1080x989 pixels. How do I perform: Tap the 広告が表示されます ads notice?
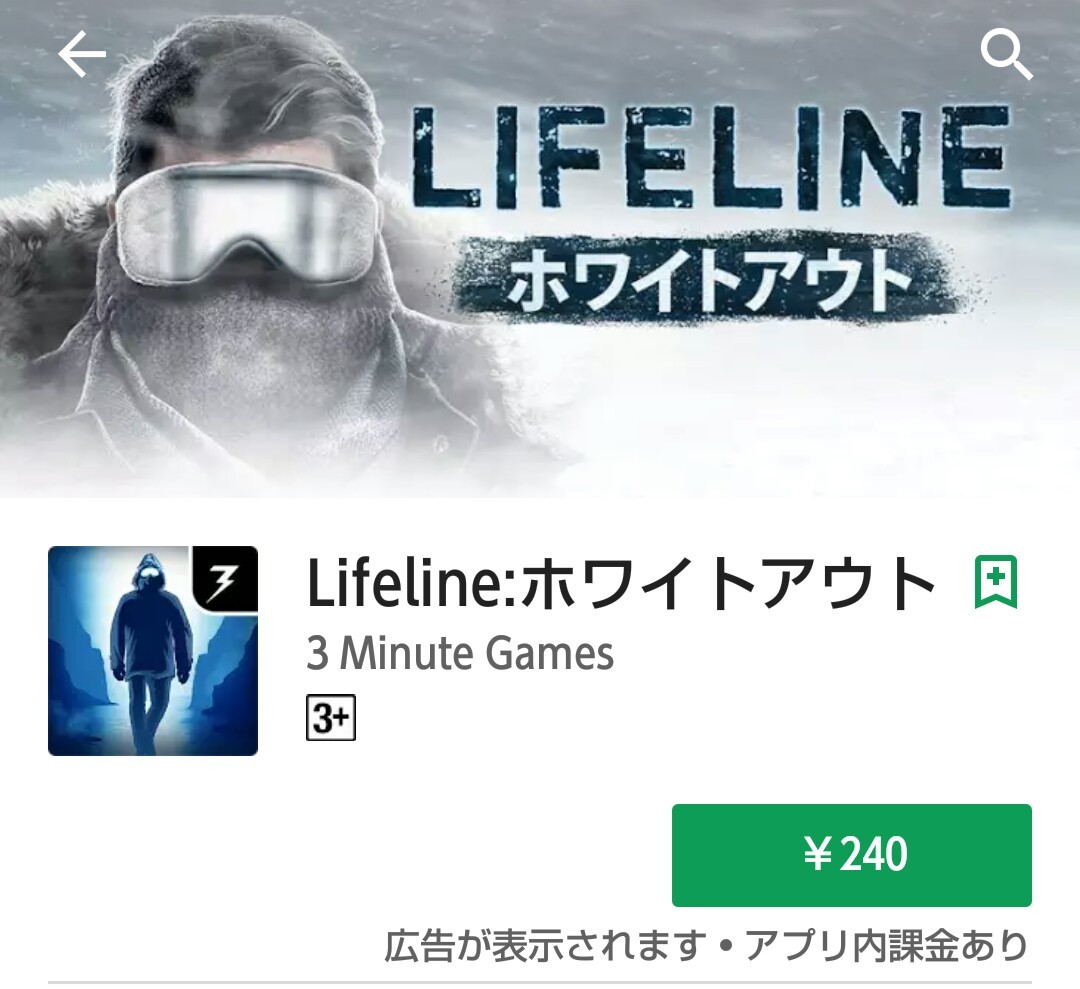544,946
